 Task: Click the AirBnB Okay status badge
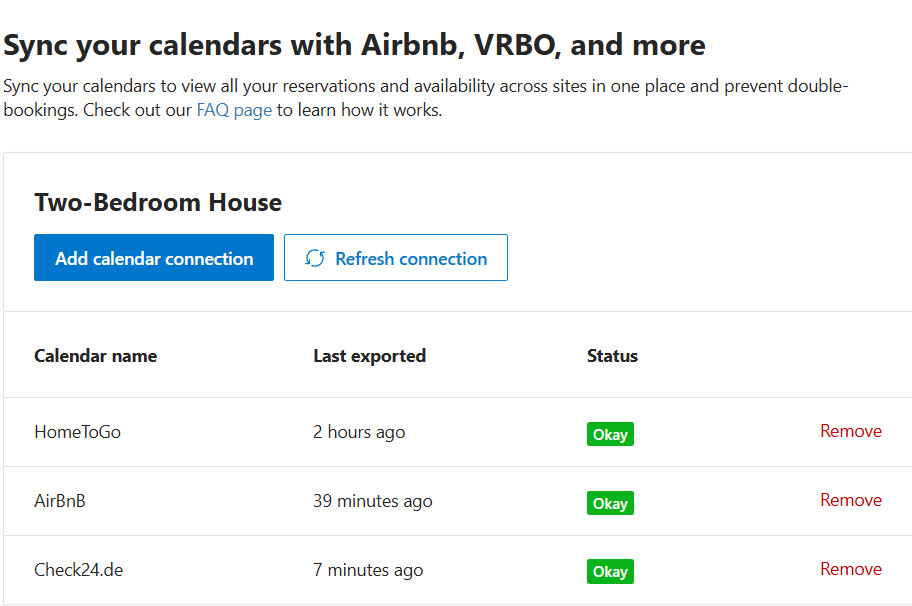pyautogui.click(x=610, y=503)
